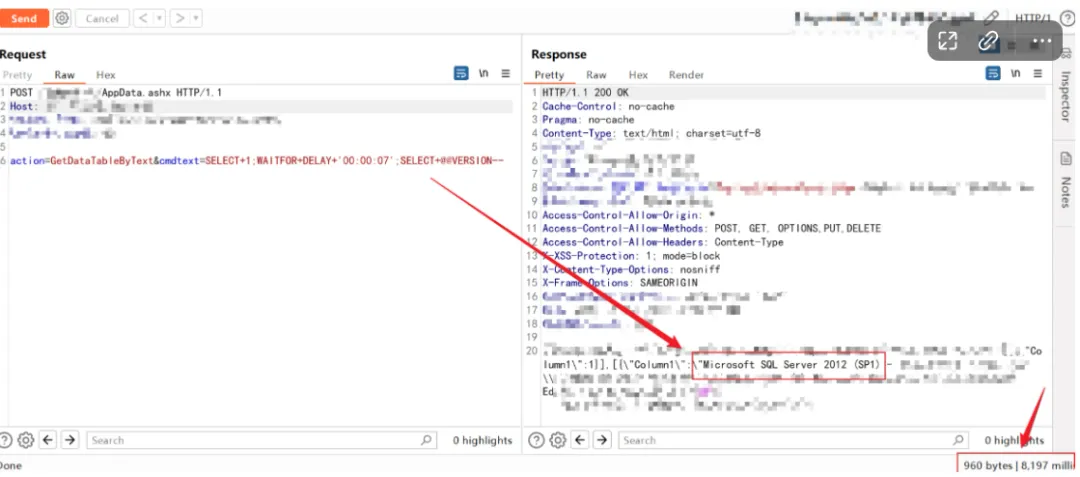Toggle word wrap in Response panel

[x=993, y=74]
